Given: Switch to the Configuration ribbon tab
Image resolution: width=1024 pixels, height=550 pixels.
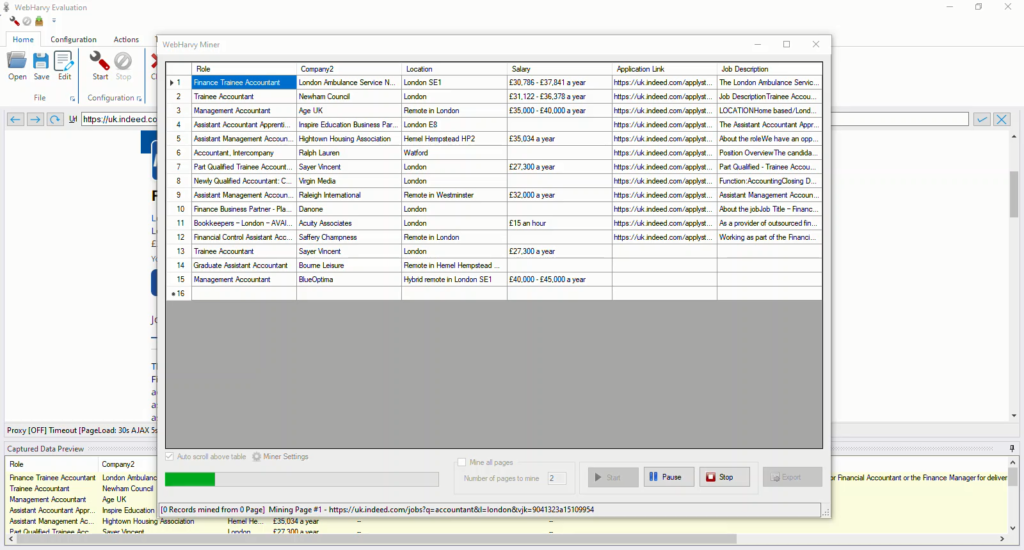Looking at the screenshot, I should coord(73,40).
